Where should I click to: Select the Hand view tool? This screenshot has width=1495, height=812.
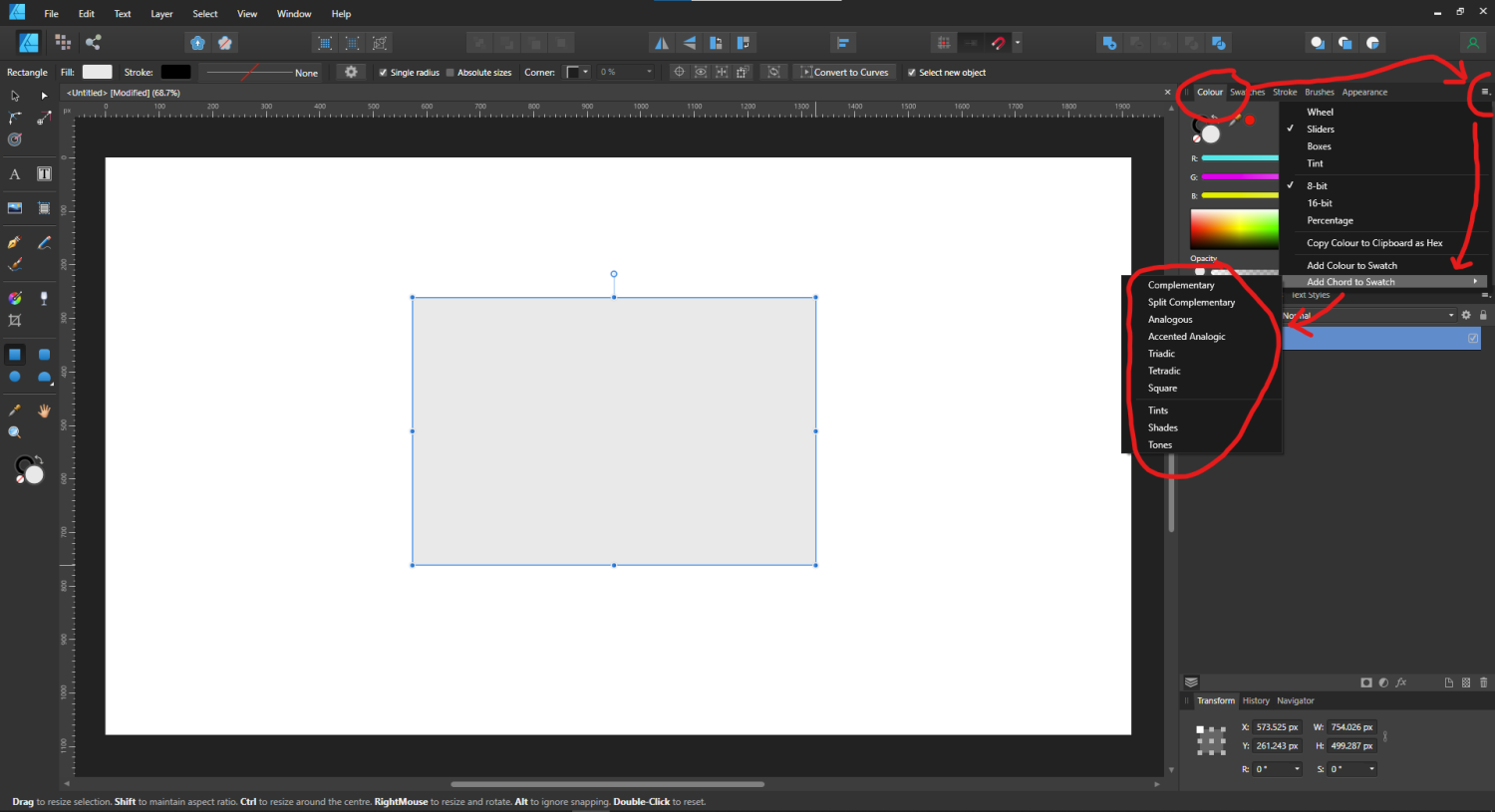click(x=44, y=410)
